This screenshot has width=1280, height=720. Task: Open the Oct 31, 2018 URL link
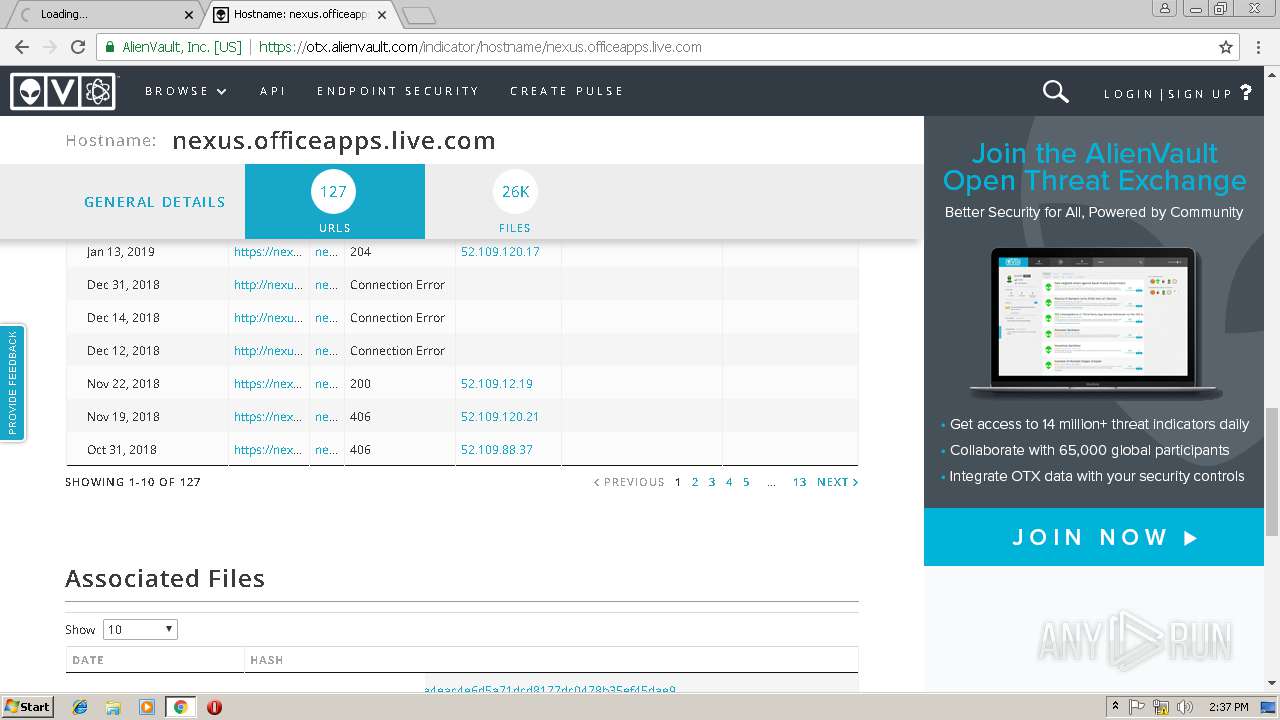[x=268, y=450]
